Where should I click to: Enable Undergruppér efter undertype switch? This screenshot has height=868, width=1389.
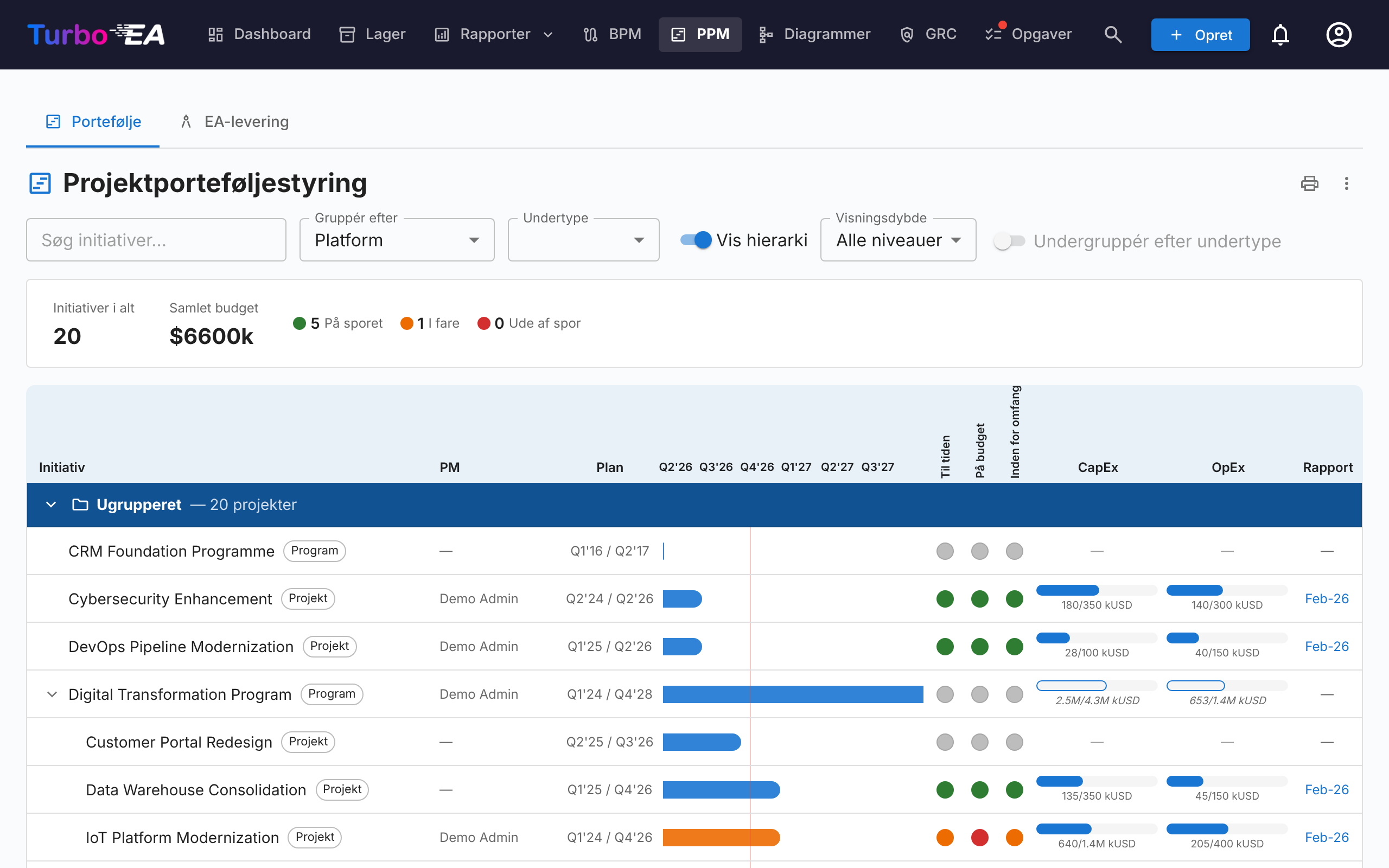pos(1010,241)
